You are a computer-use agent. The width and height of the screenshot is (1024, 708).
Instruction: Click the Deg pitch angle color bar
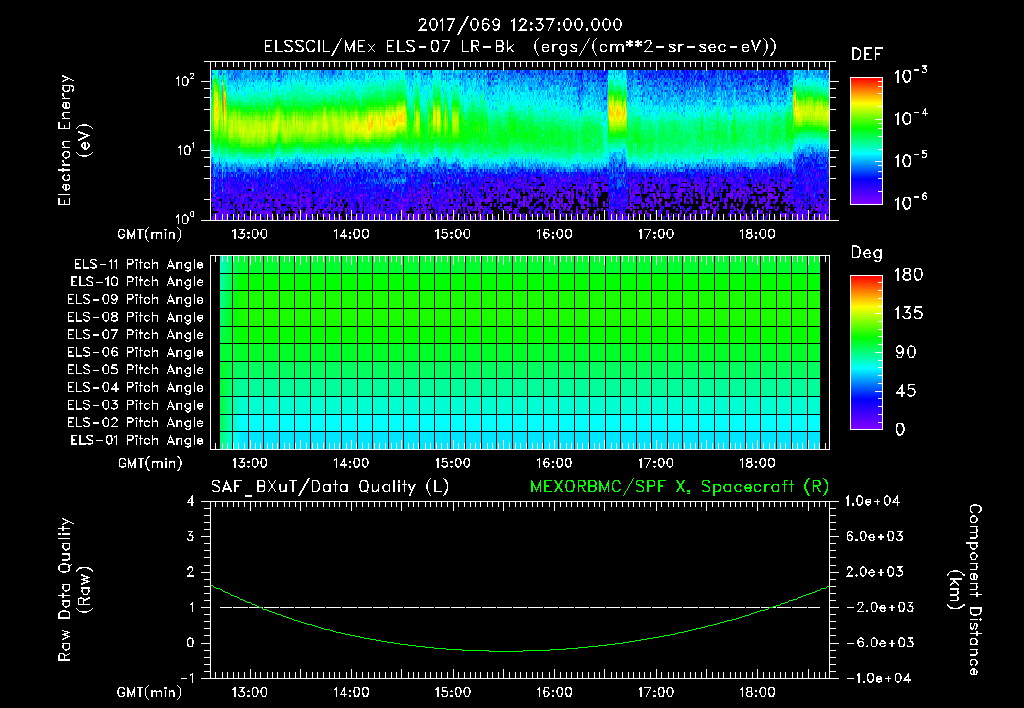click(866, 353)
